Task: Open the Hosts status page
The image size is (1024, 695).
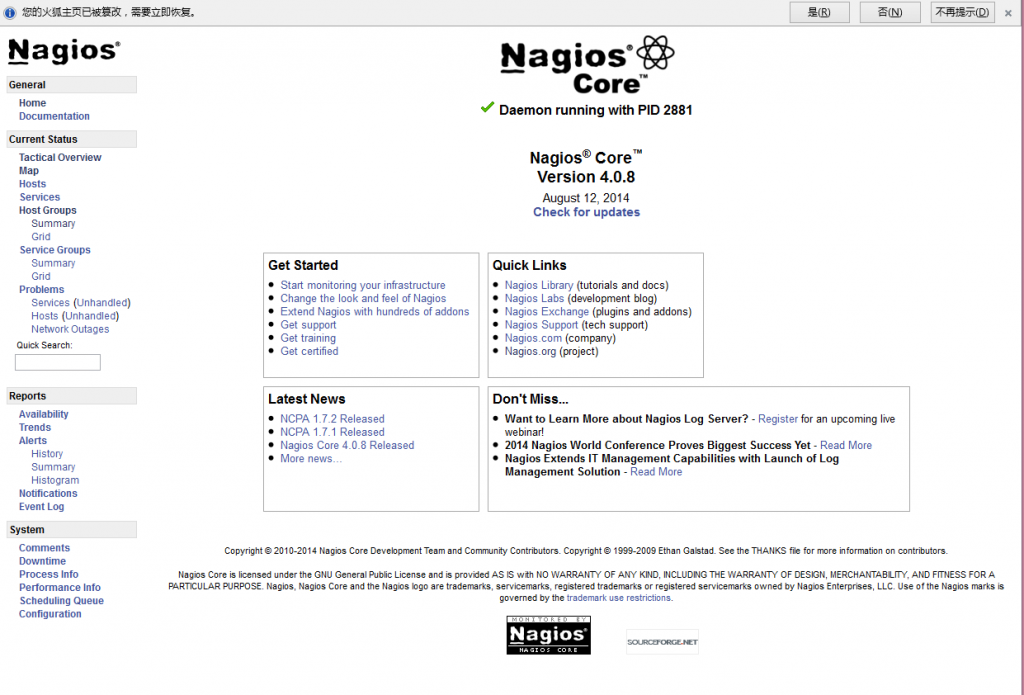Action: 33,184
